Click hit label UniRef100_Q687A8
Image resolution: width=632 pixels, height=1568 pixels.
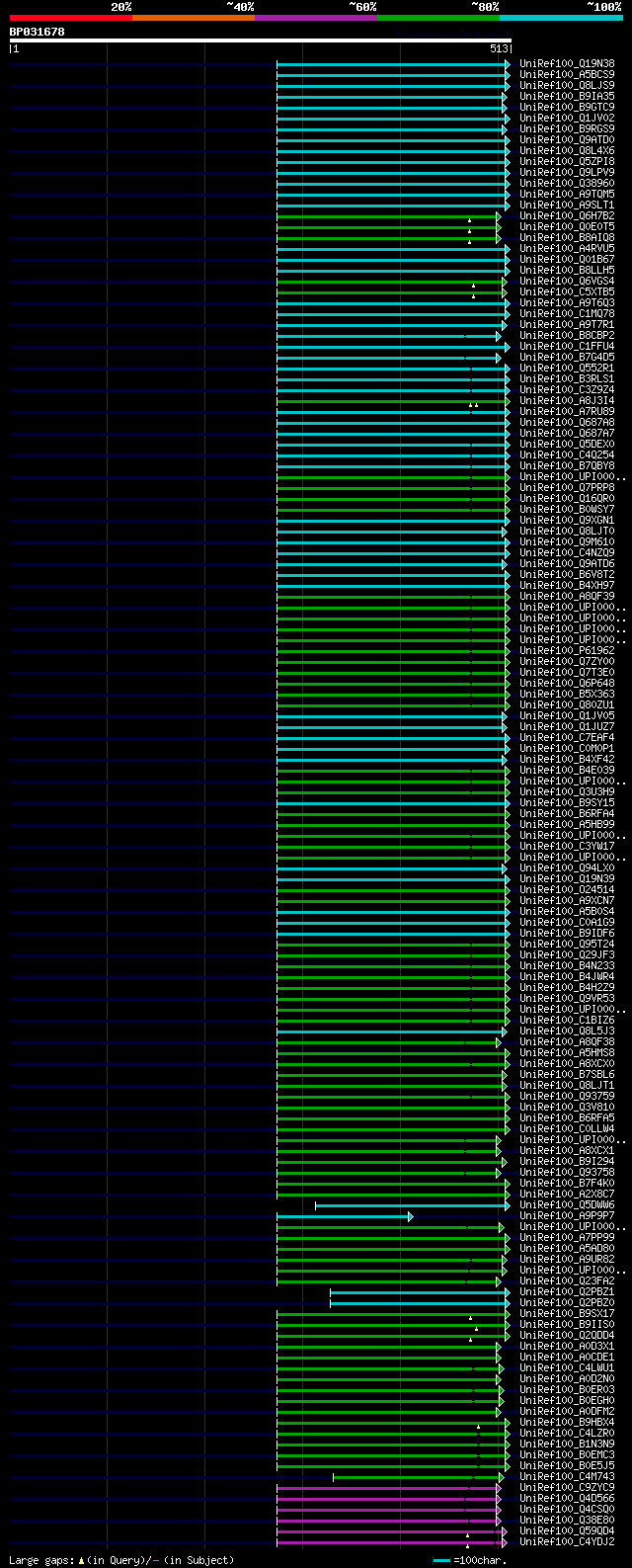point(567,423)
